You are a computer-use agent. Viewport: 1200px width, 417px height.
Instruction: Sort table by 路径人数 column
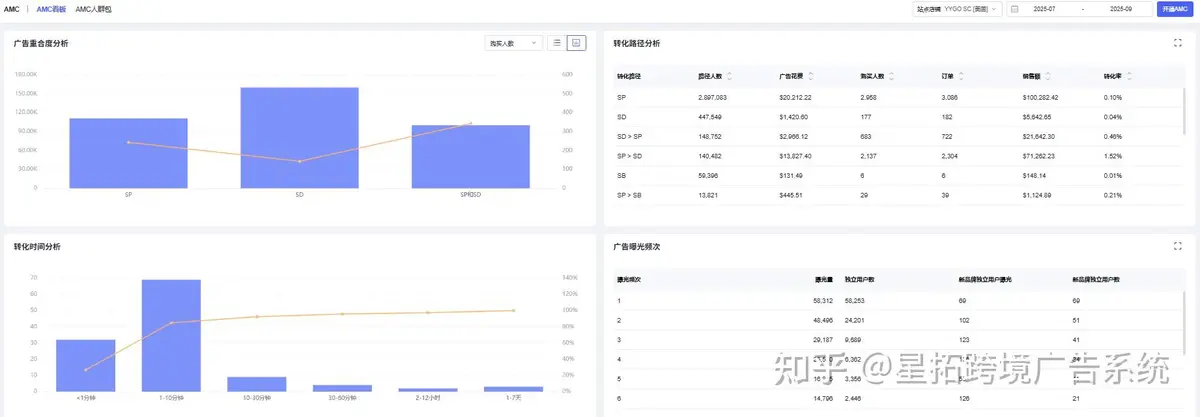(x=729, y=76)
